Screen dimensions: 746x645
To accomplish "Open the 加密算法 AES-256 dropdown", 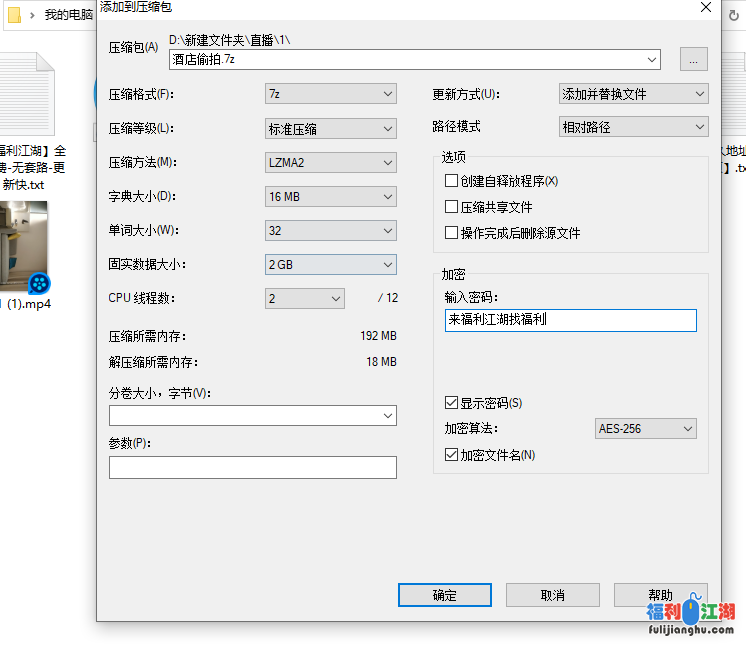I will coord(645,429).
